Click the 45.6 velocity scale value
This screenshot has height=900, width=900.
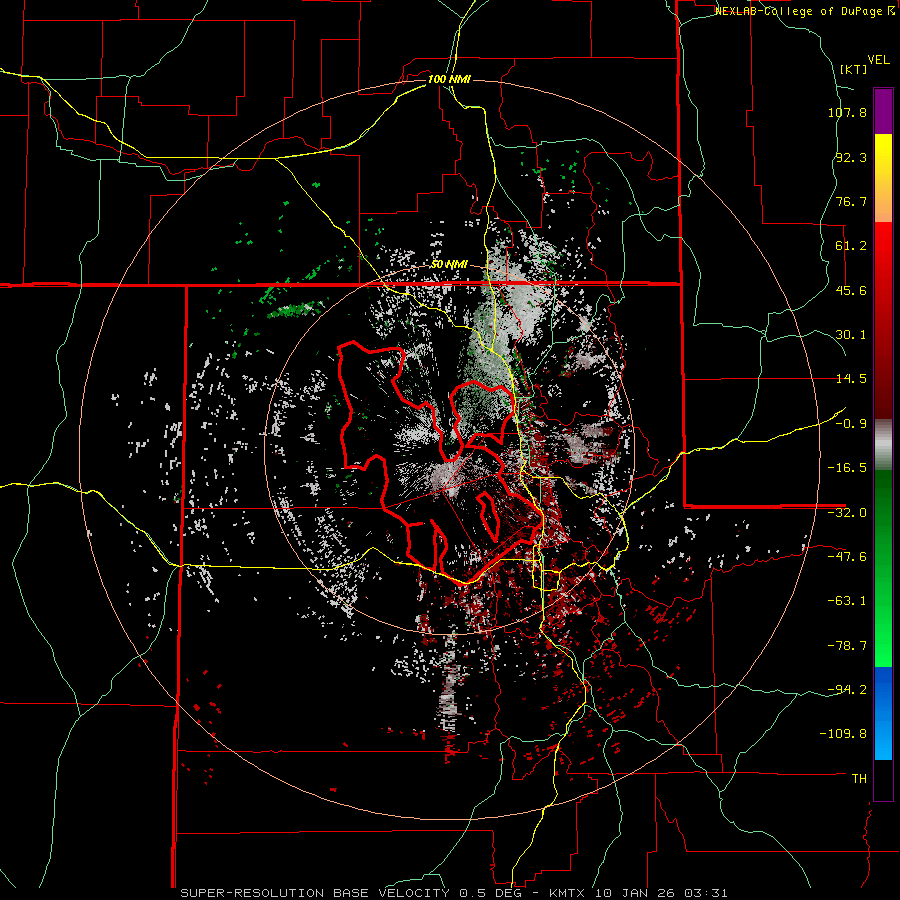[851, 290]
